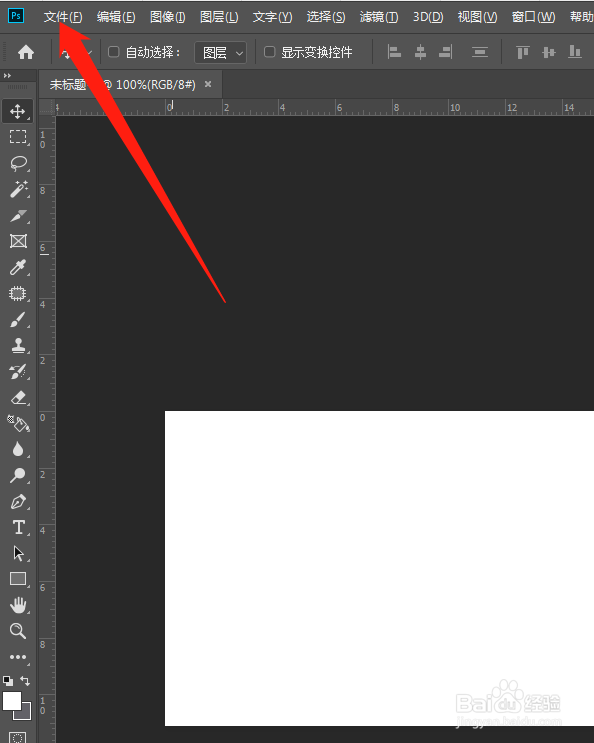Open the Edit Toolbar three-dots menu

click(18, 657)
